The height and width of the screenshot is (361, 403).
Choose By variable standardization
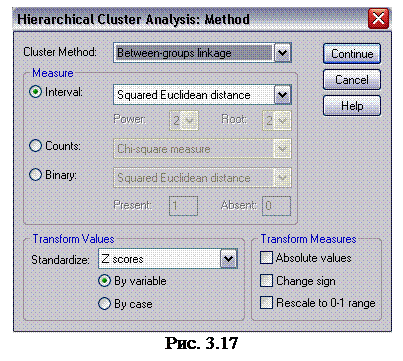[x=104, y=281]
